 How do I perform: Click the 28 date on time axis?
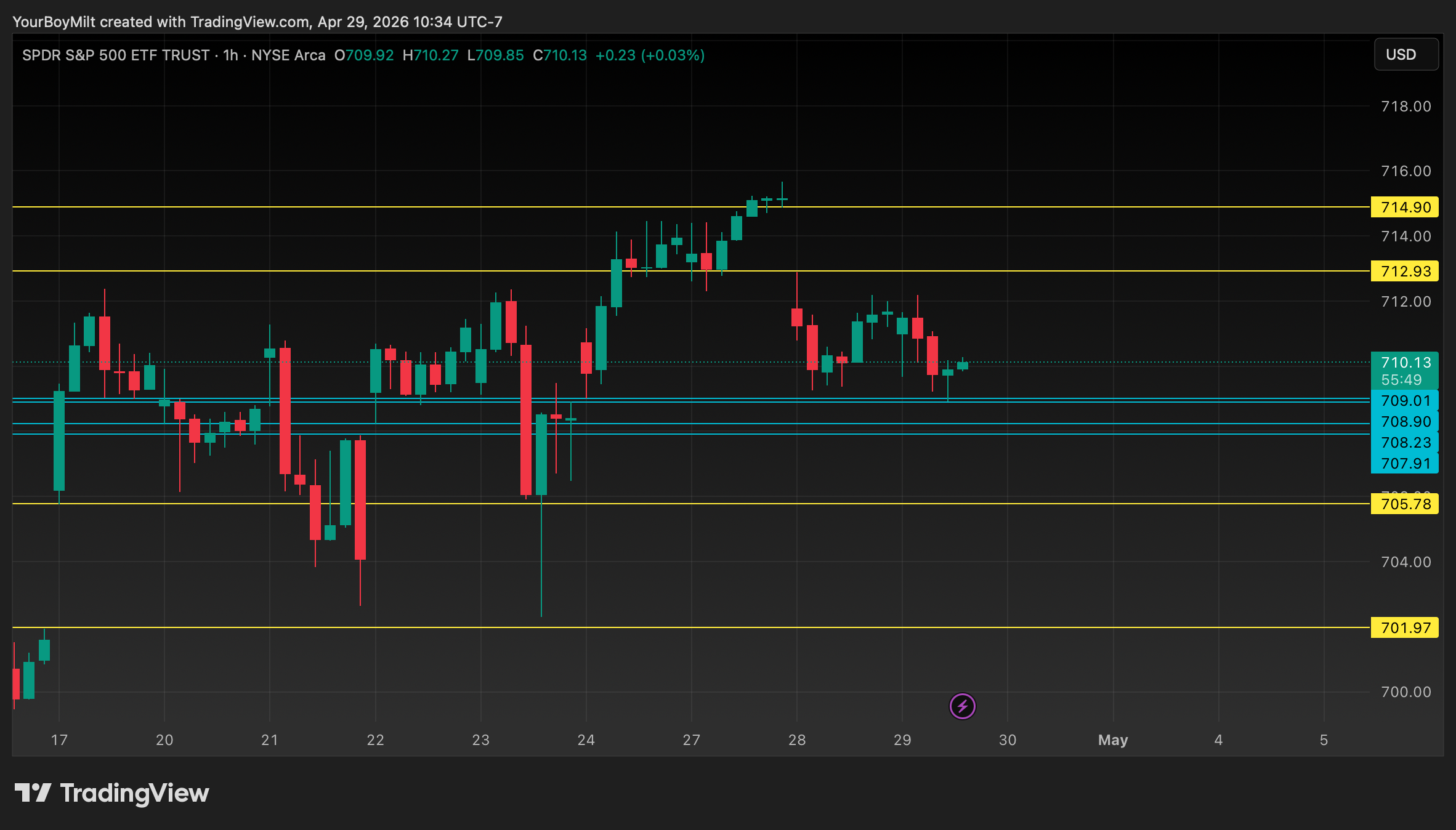tap(796, 740)
